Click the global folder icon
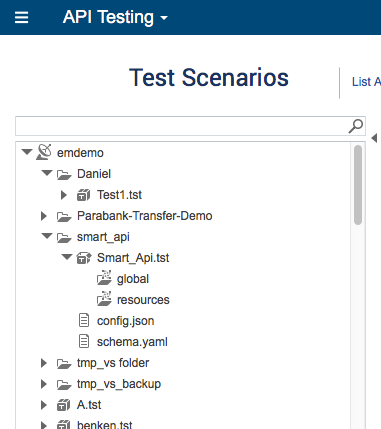 104,278
